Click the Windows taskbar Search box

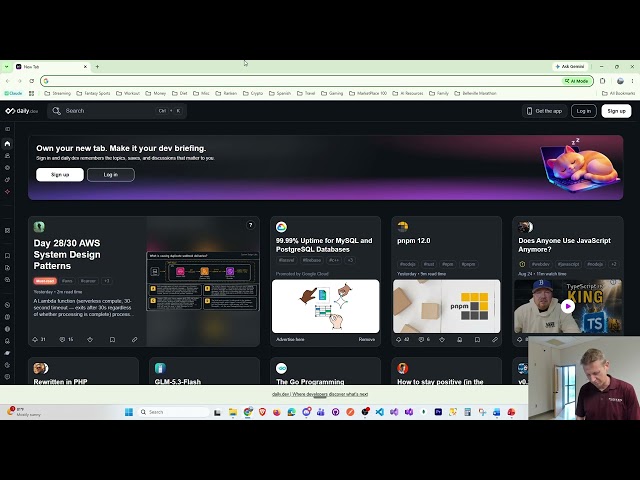[x=173, y=412]
